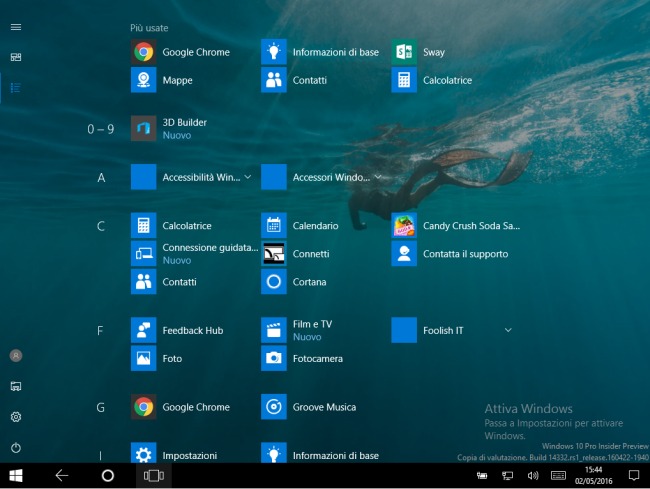Open Contatti under letter C
This screenshot has width=650, height=489.
164,282
